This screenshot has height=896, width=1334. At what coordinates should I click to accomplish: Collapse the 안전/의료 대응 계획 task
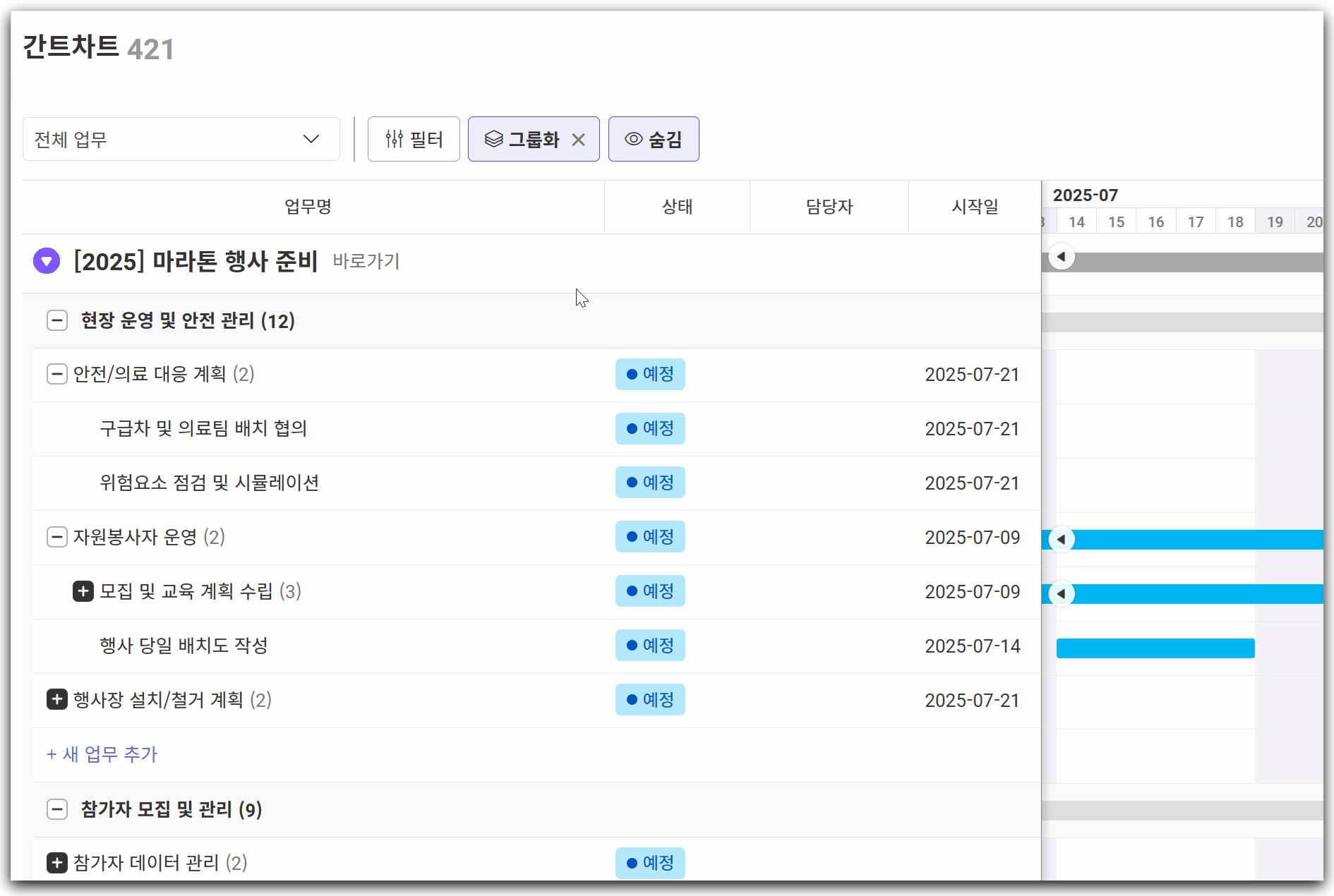tap(57, 374)
